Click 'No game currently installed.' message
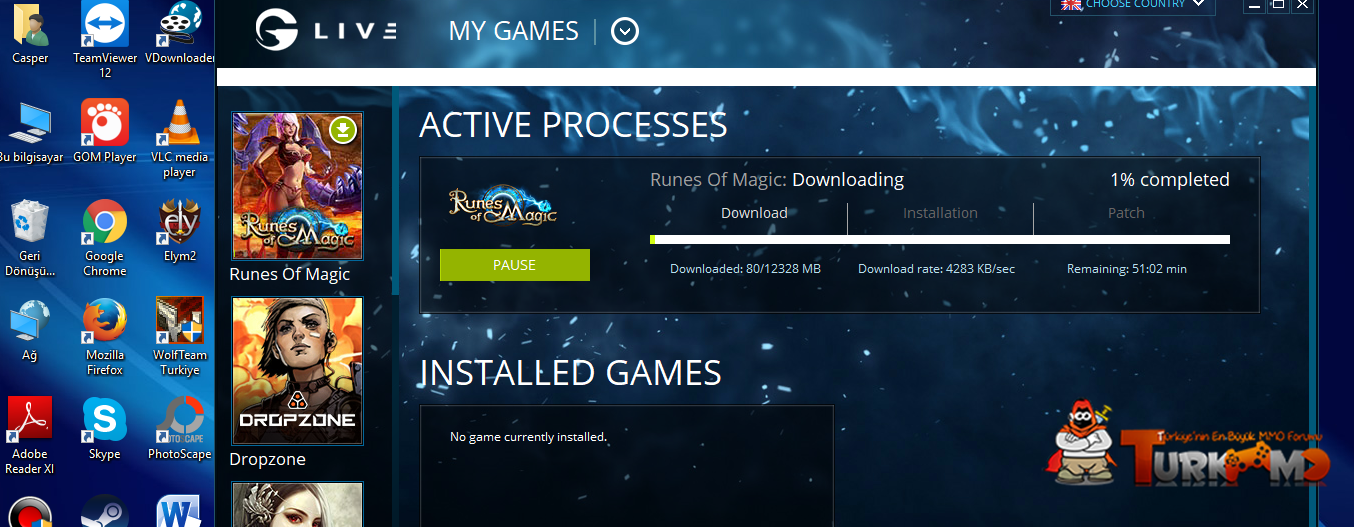Viewport: 1354px width, 527px height. click(x=528, y=437)
